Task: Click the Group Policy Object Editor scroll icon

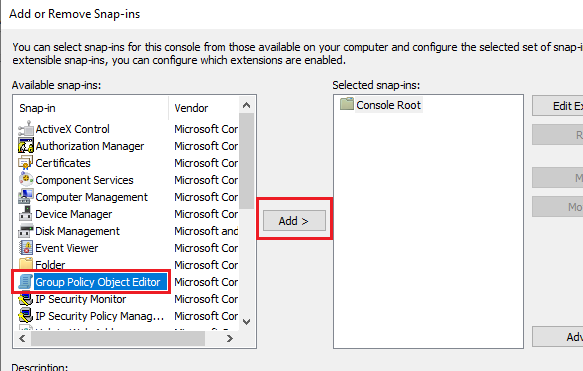Action: pos(26,282)
